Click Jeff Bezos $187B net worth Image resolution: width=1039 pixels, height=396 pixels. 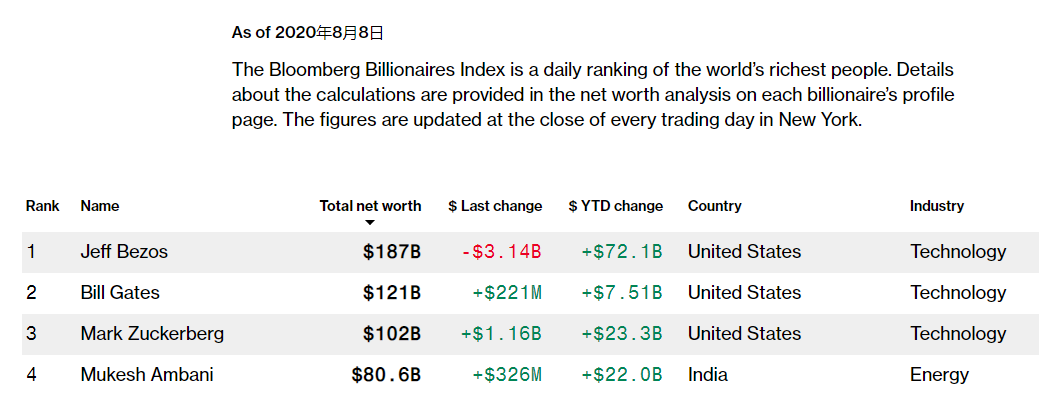392,252
